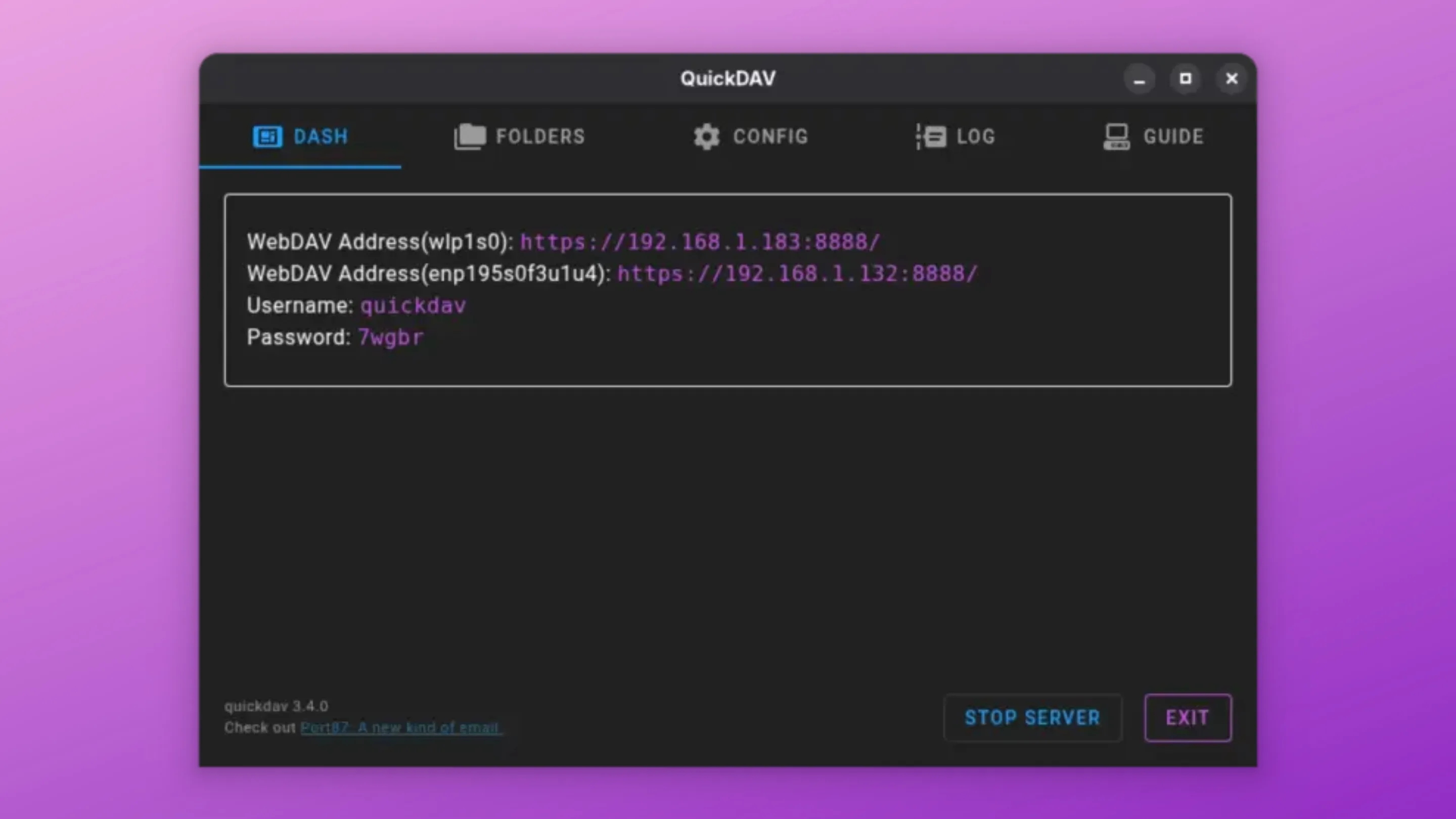Click the 'quickdav 3.4.0' version text
This screenshot has width=1456, height=819.
coord(277,706)
